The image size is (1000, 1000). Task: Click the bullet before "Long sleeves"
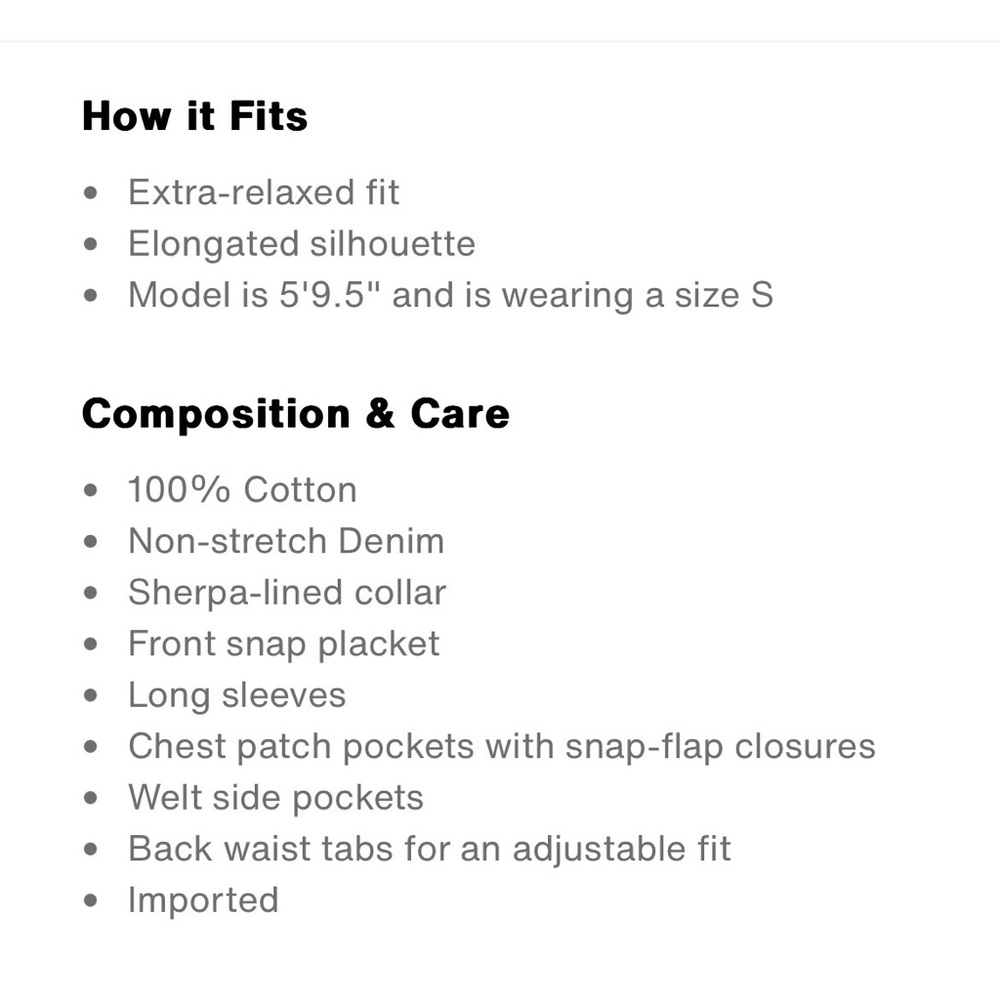coord(93,696)
